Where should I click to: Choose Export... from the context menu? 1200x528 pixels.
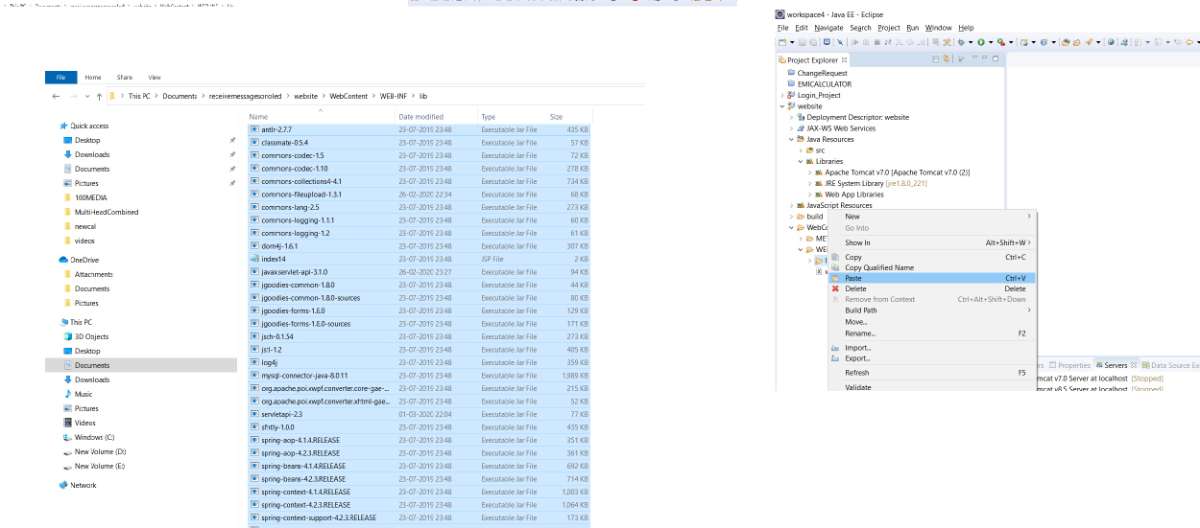click(931, 358)
